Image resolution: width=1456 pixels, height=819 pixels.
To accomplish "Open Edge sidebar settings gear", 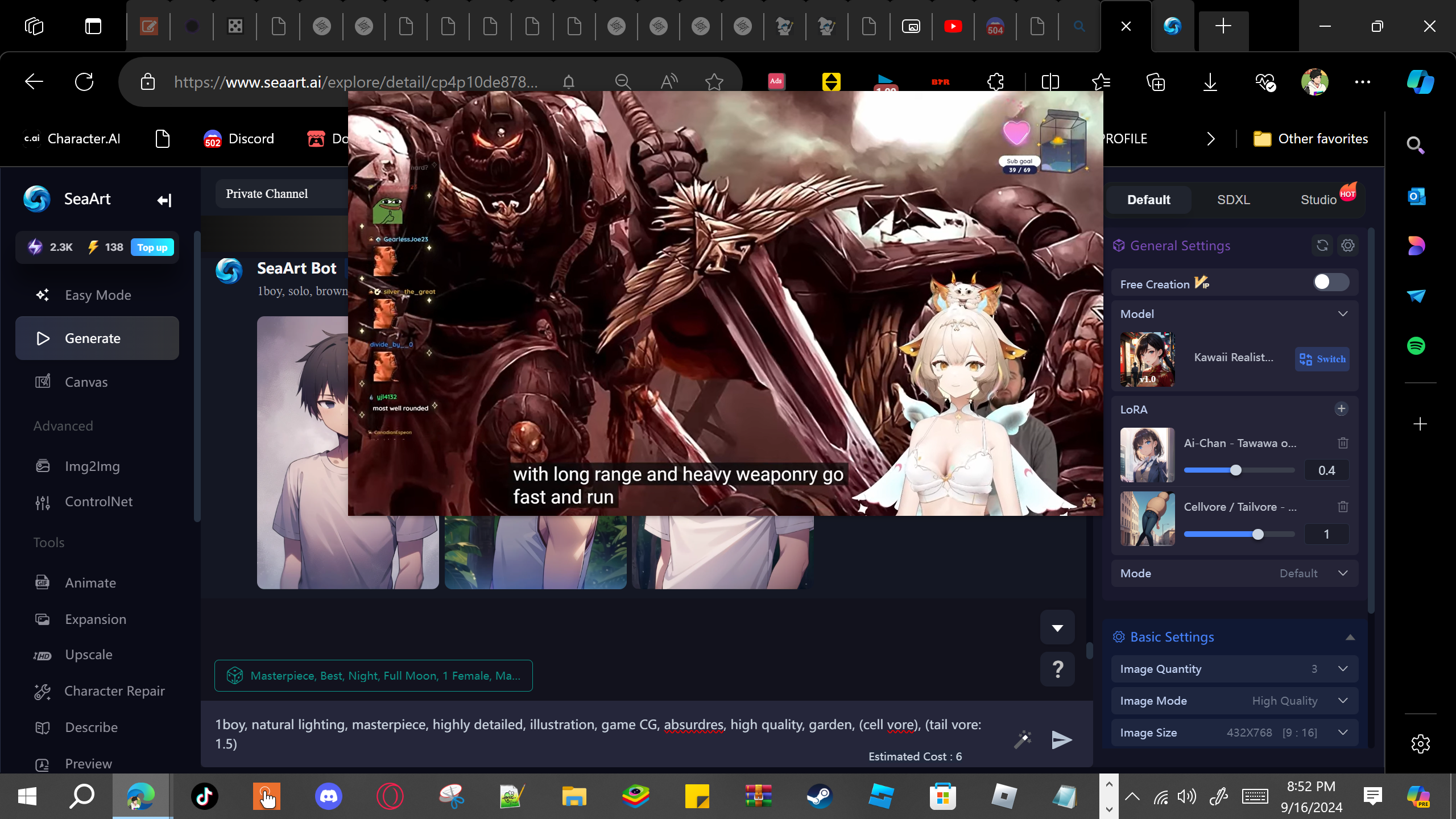I will tap(1420, 743).
